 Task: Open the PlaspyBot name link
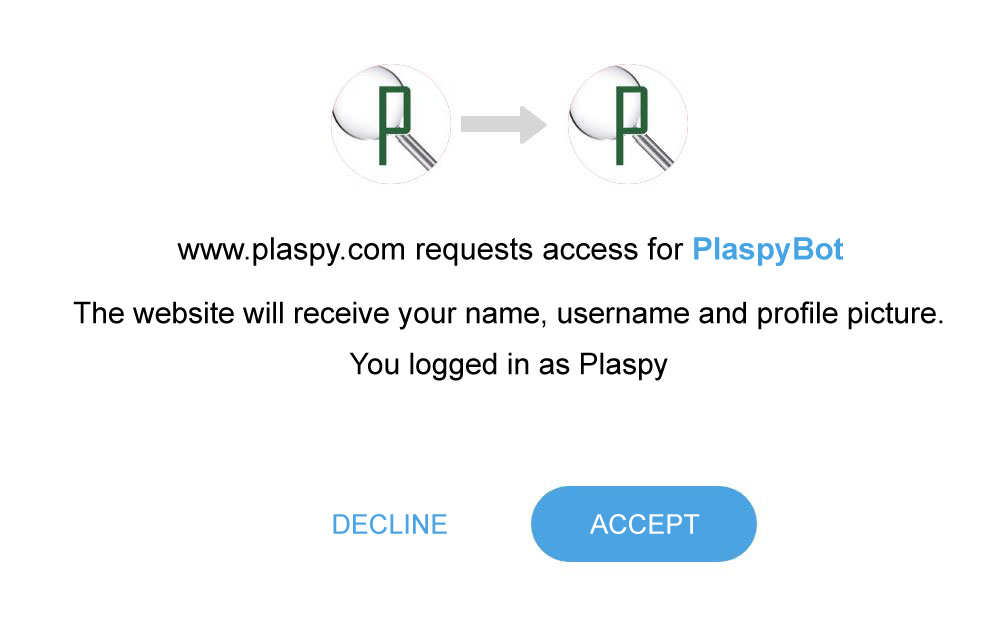point(769,248)
